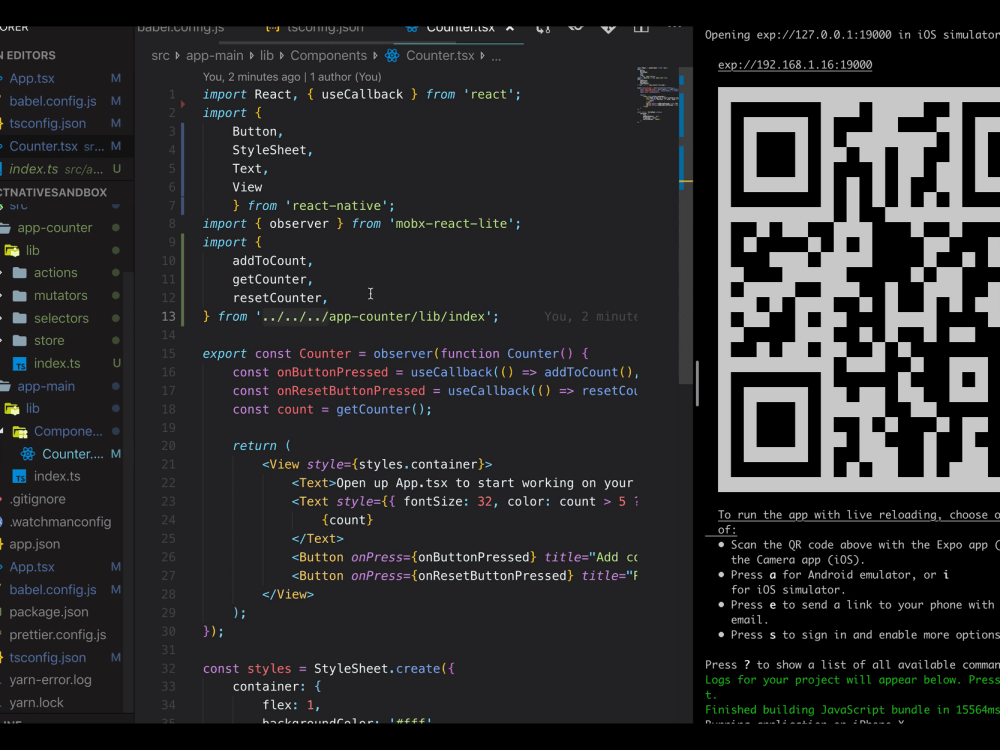Open app.json in the explorer
Viewport: 1000px width, 750px height.
point(34,545)
